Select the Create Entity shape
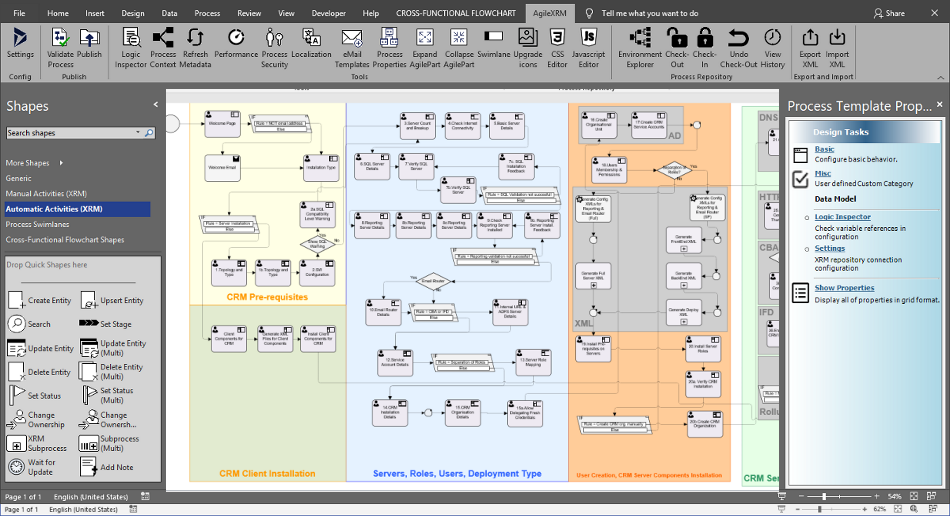This screenshot has width=950, height=516. point(40,300)
